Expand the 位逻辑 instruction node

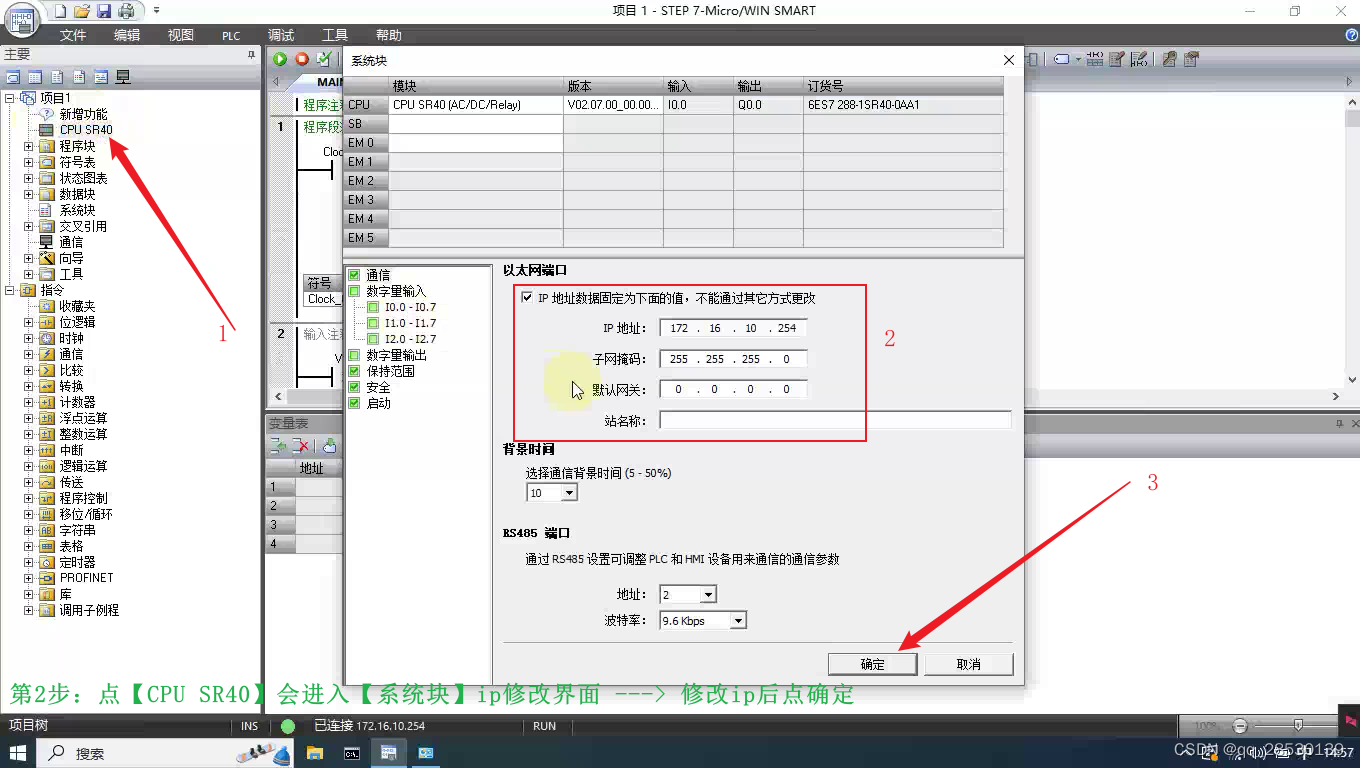coord(29,322)
